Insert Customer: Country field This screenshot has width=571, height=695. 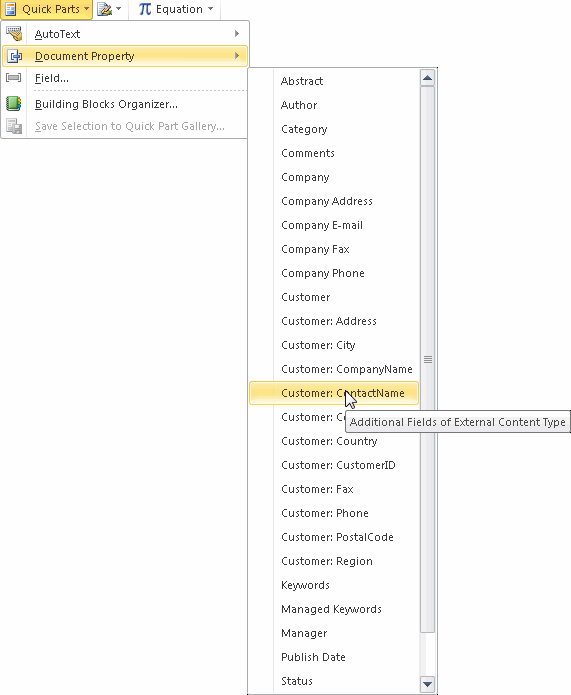click(x=334, y=441)
